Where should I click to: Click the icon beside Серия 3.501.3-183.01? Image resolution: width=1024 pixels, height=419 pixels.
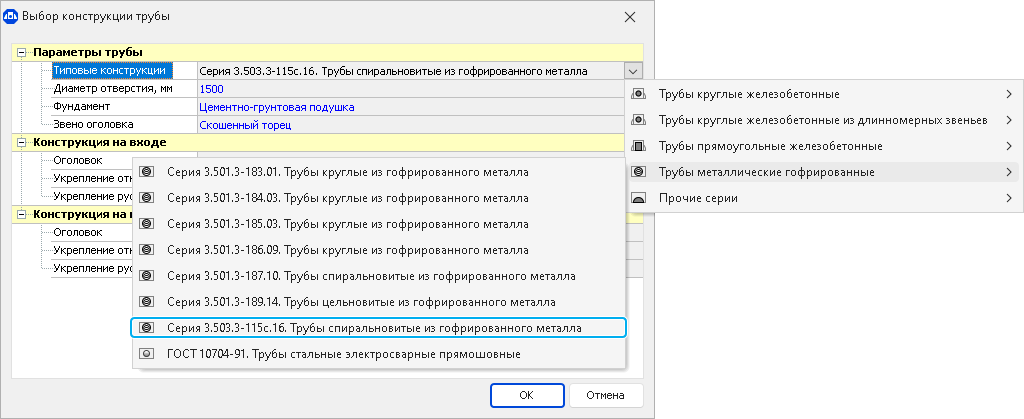coord(147,172)
